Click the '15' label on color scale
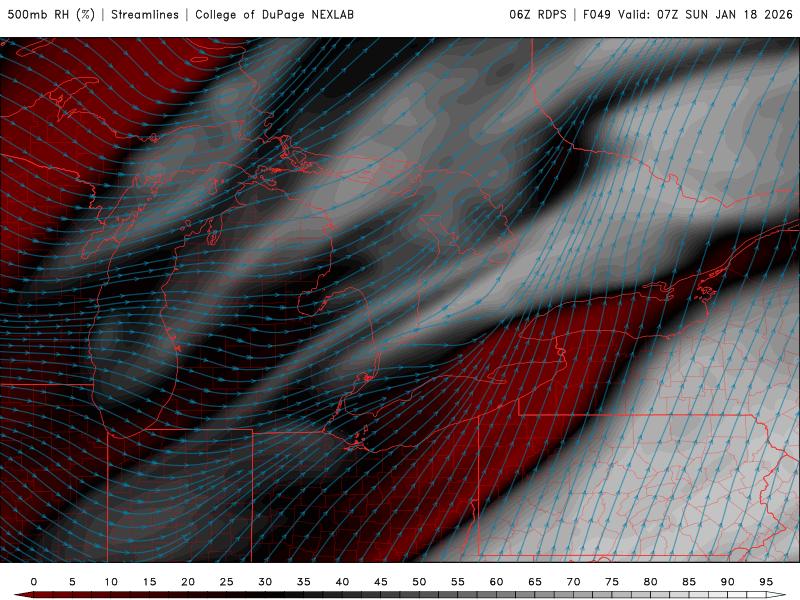Viewport: 800px width, 600px height. pyautogui.click(x=149, y=582)
